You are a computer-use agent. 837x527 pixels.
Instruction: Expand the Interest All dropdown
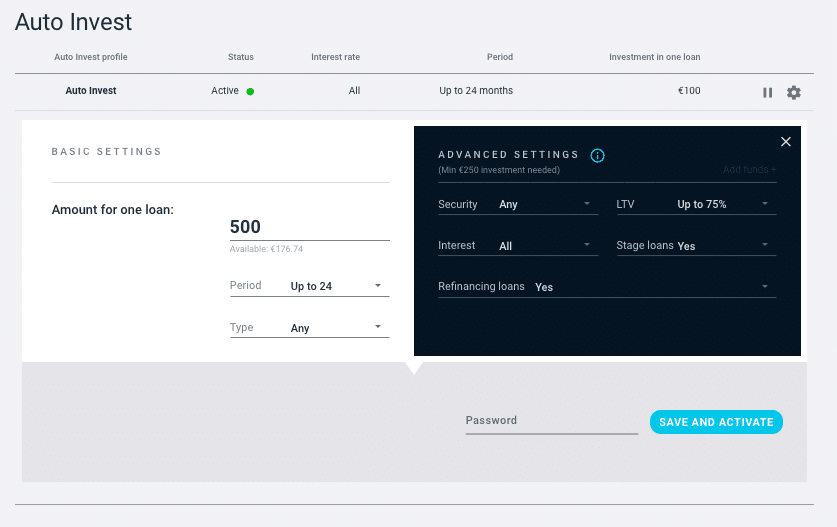coord(518,246)
